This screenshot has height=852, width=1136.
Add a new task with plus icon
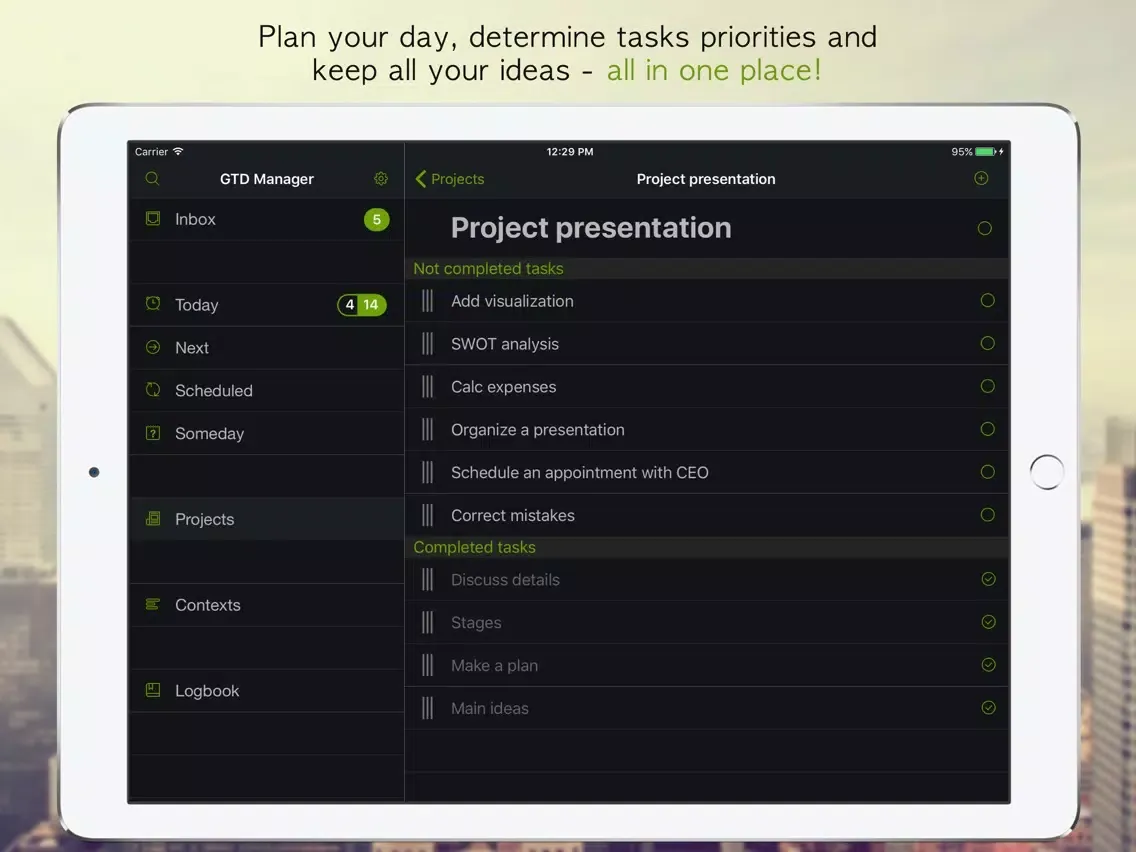981,178
